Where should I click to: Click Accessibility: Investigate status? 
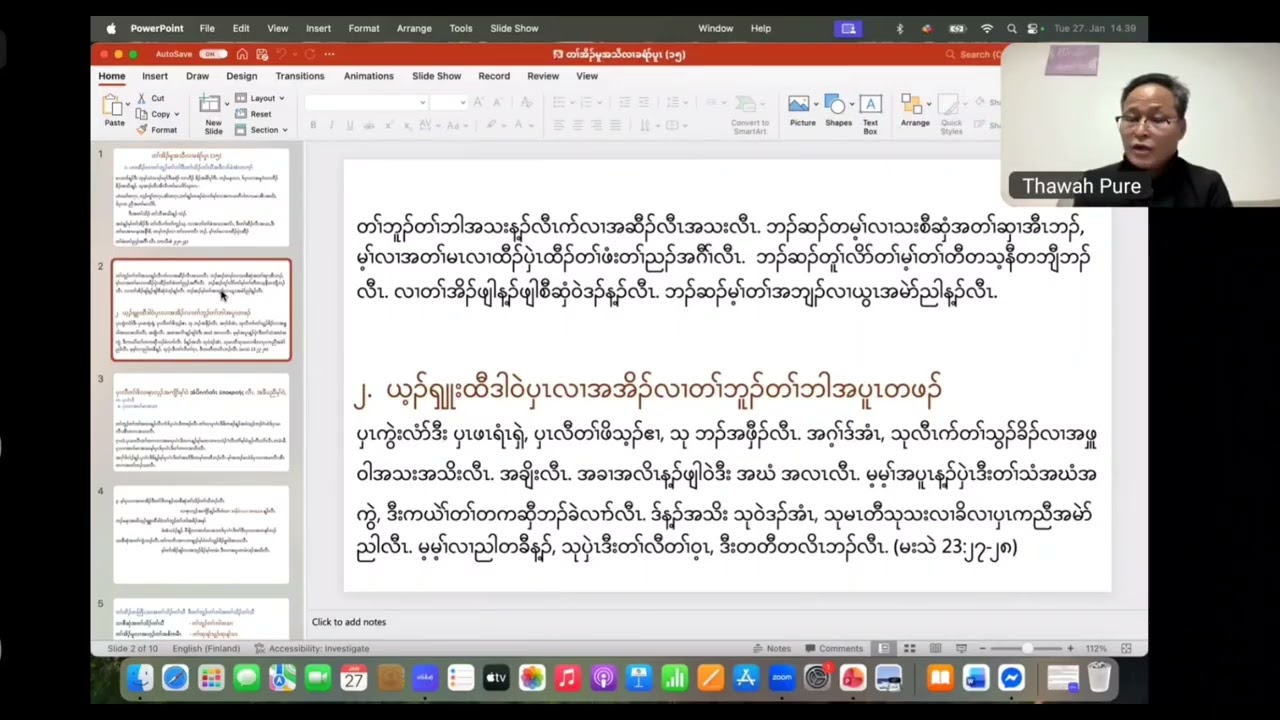[311, 648]
